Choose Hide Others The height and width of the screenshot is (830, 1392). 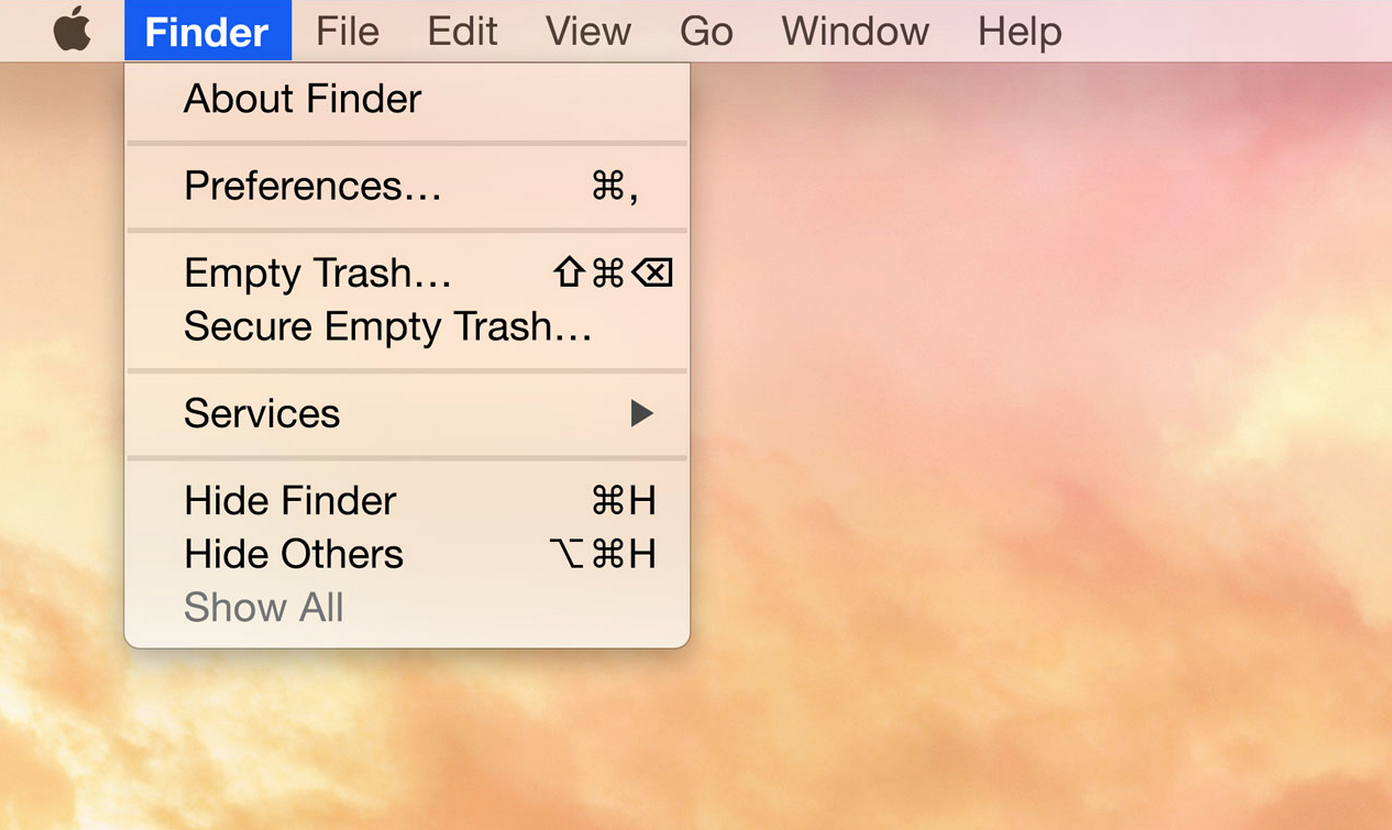tap(407, 554)
